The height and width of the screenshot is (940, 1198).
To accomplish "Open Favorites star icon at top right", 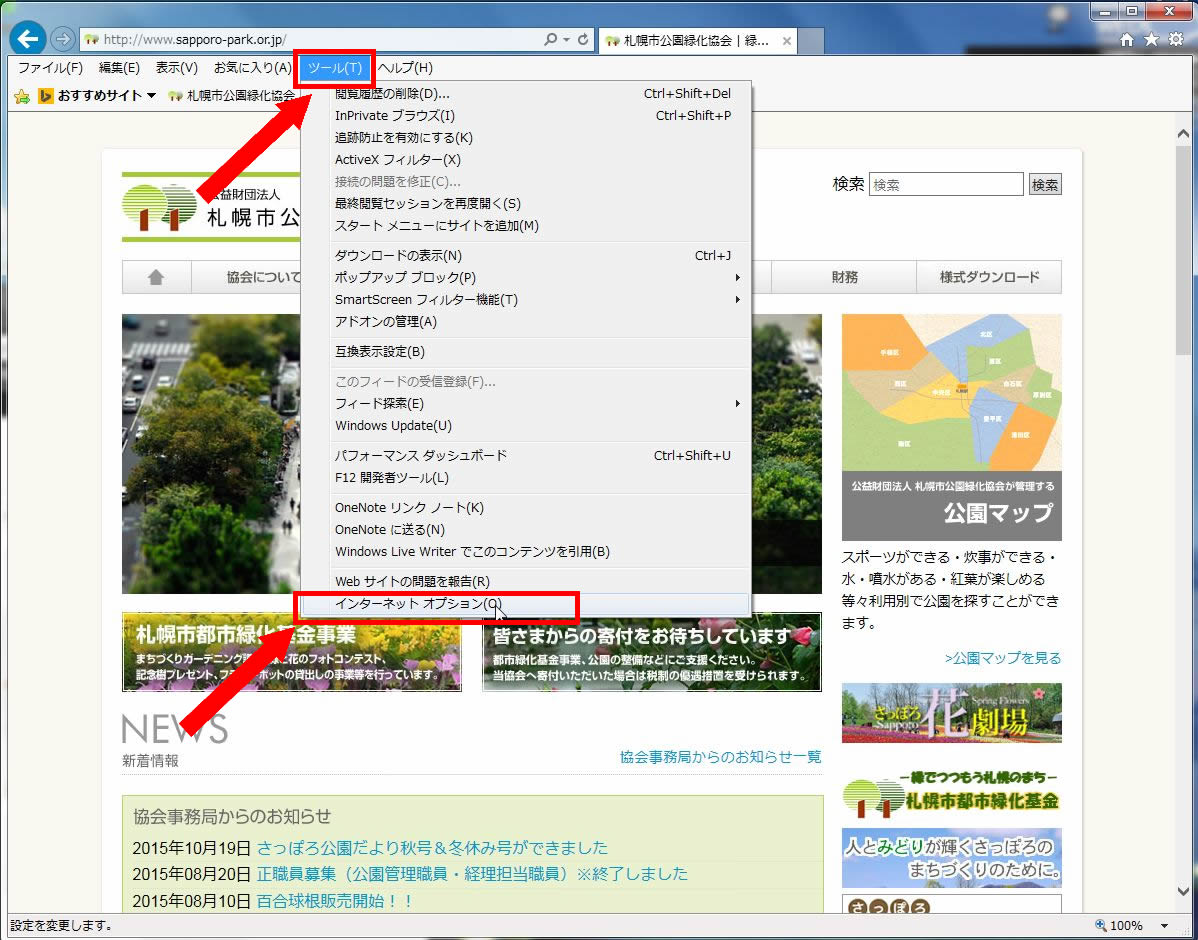I will click(1151, 40).
